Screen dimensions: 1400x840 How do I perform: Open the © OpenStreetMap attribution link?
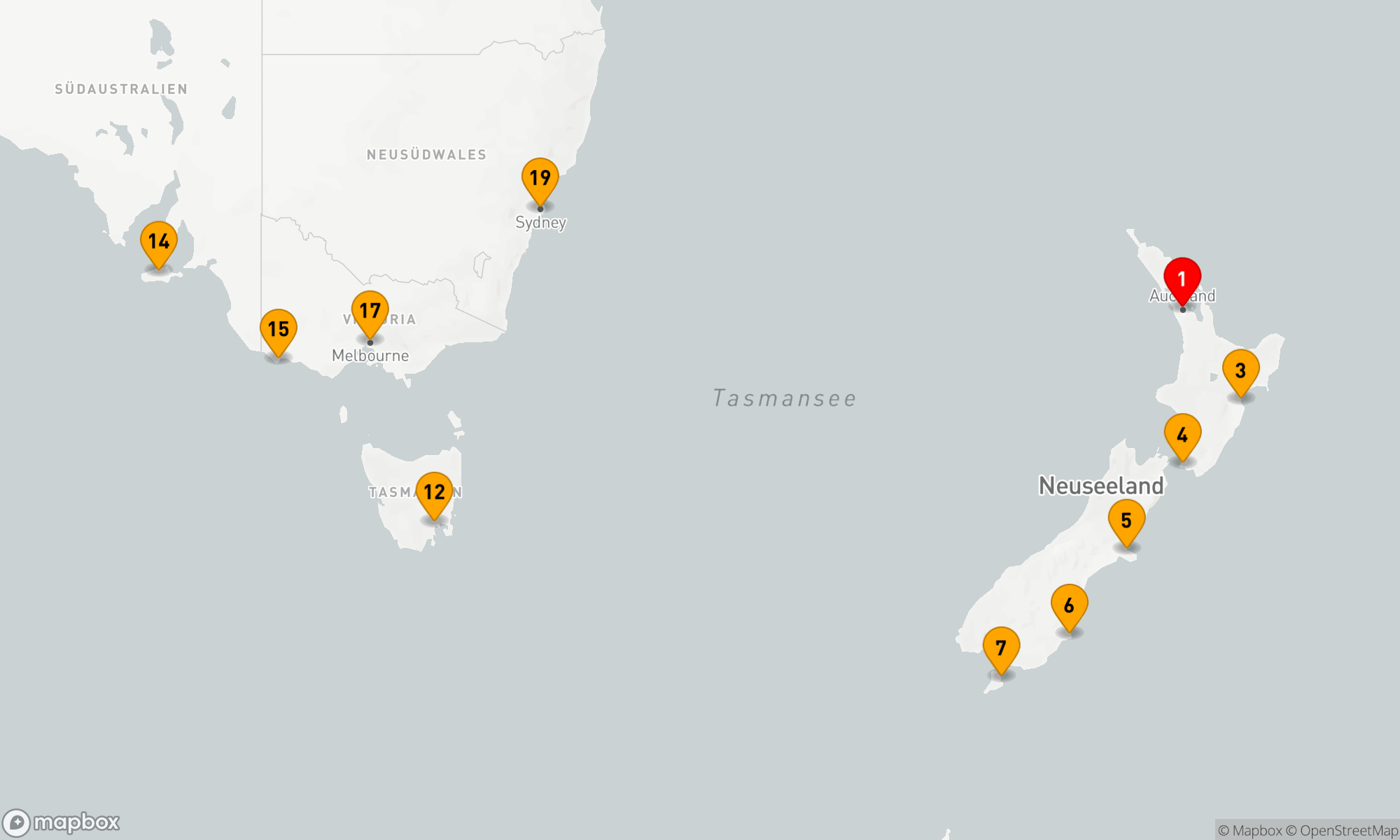[1341, 831]
